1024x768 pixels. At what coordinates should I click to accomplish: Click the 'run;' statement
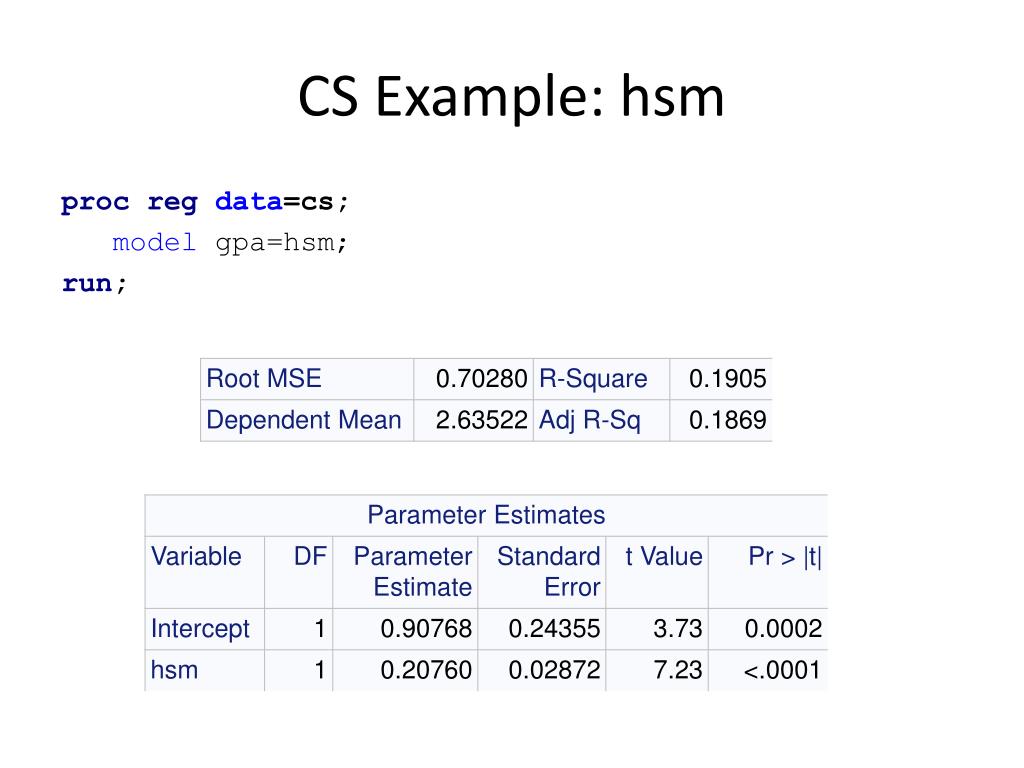pyautogui.click(x=94, y=283)
